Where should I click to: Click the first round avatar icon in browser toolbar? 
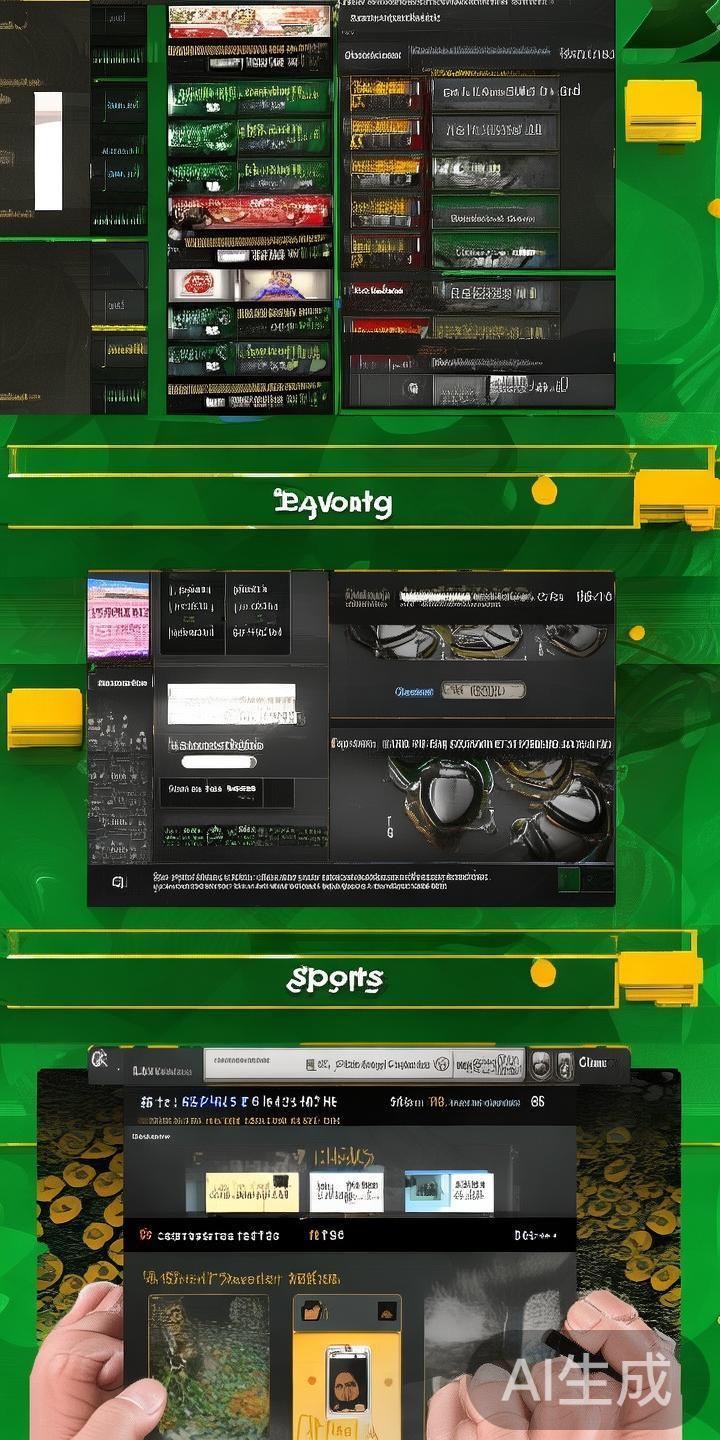(x=541, y=1064)
